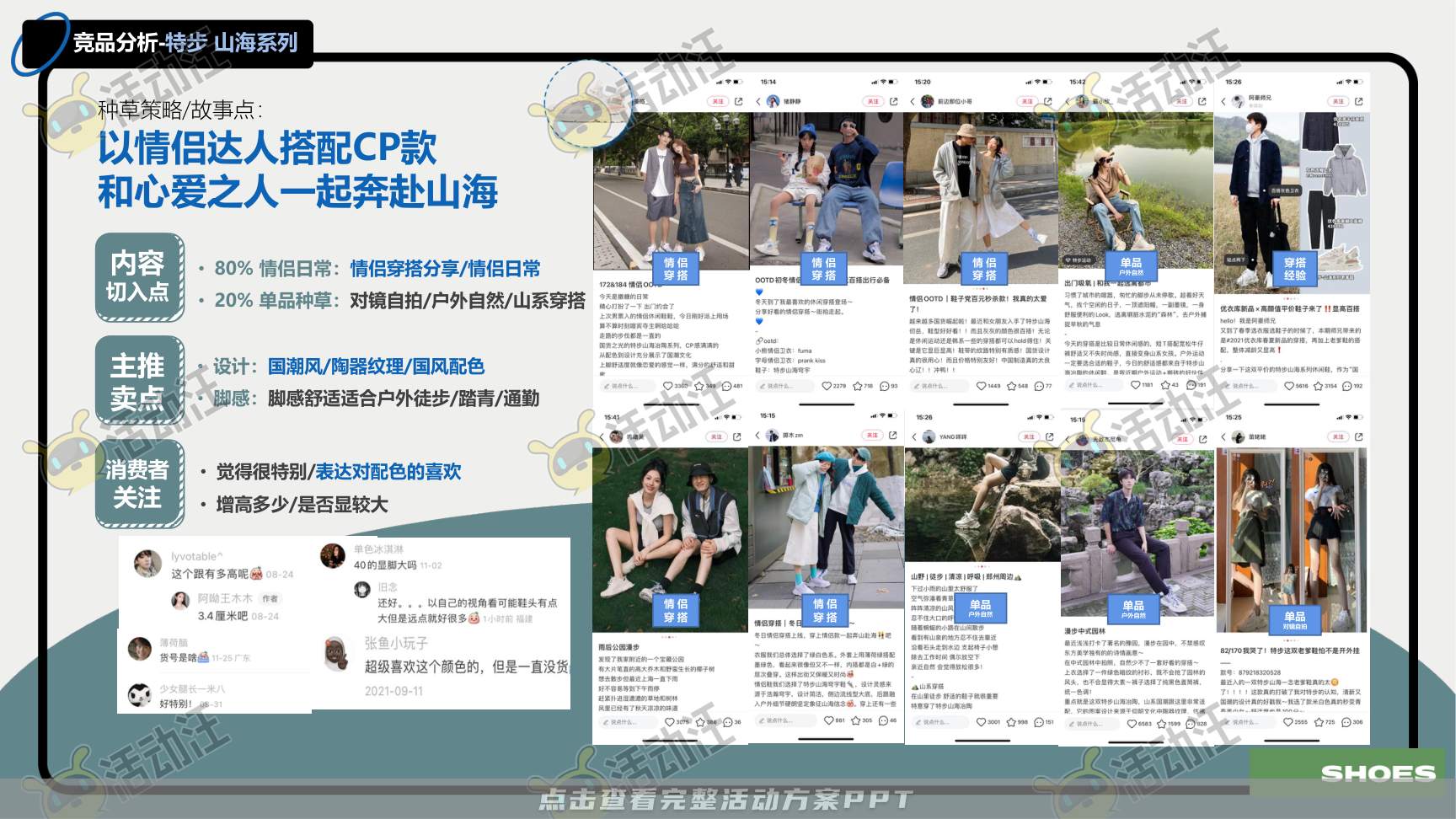Click the 点击查看完整活动方案PPT link
The image size is (1456, 819).
(x=725, y=800)
